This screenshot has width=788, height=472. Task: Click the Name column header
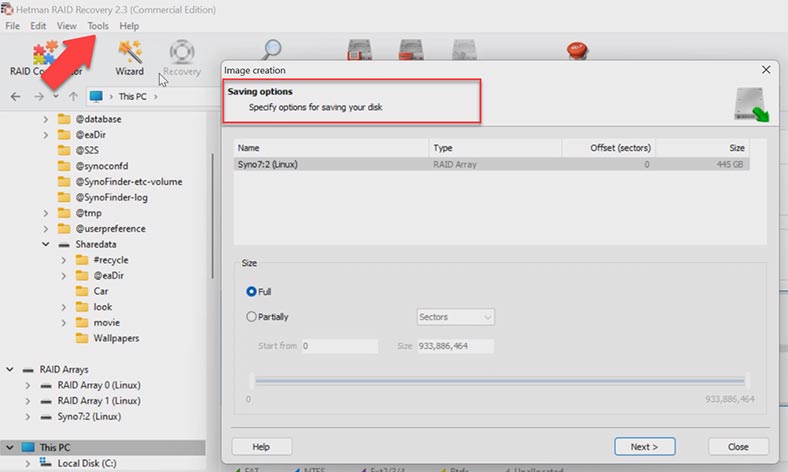(331, 148)
